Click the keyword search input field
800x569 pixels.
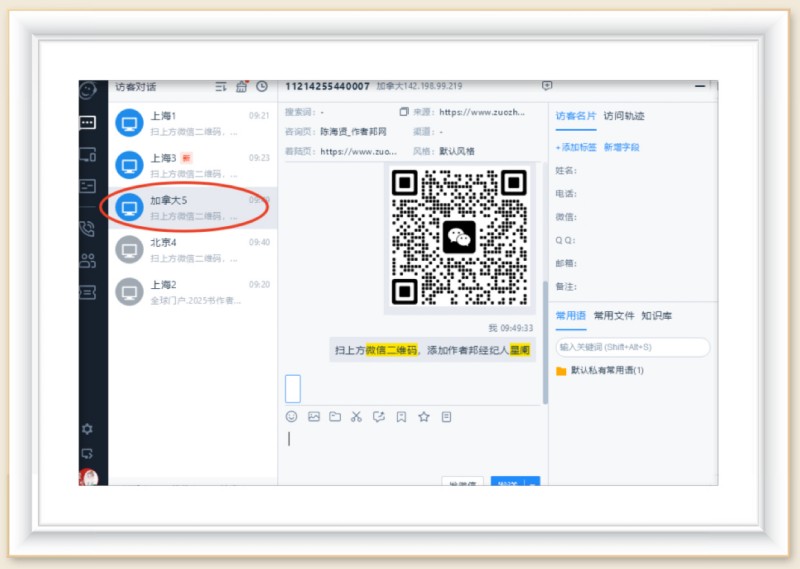(x=632, y=347)
